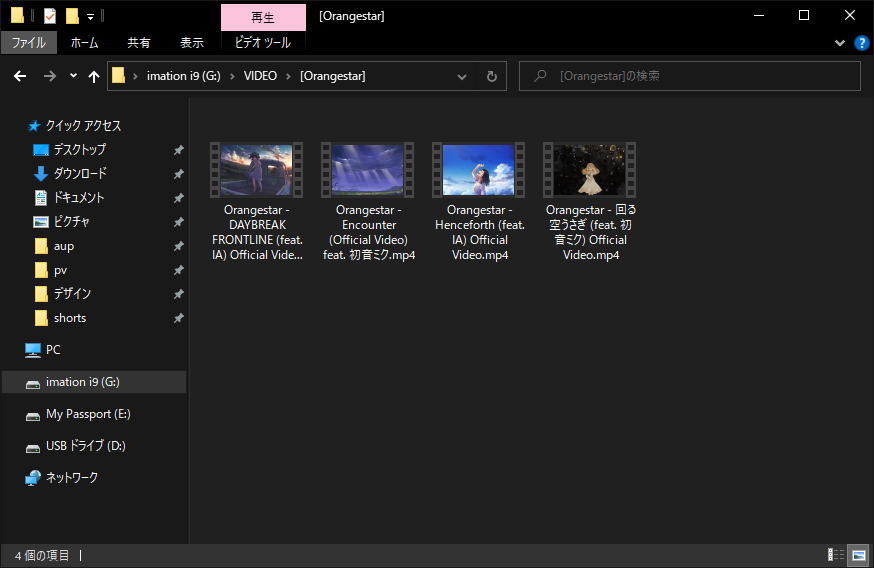Open recent locations dropdown arrow
This screenshot has height=568, width=874.
point(73,76)
